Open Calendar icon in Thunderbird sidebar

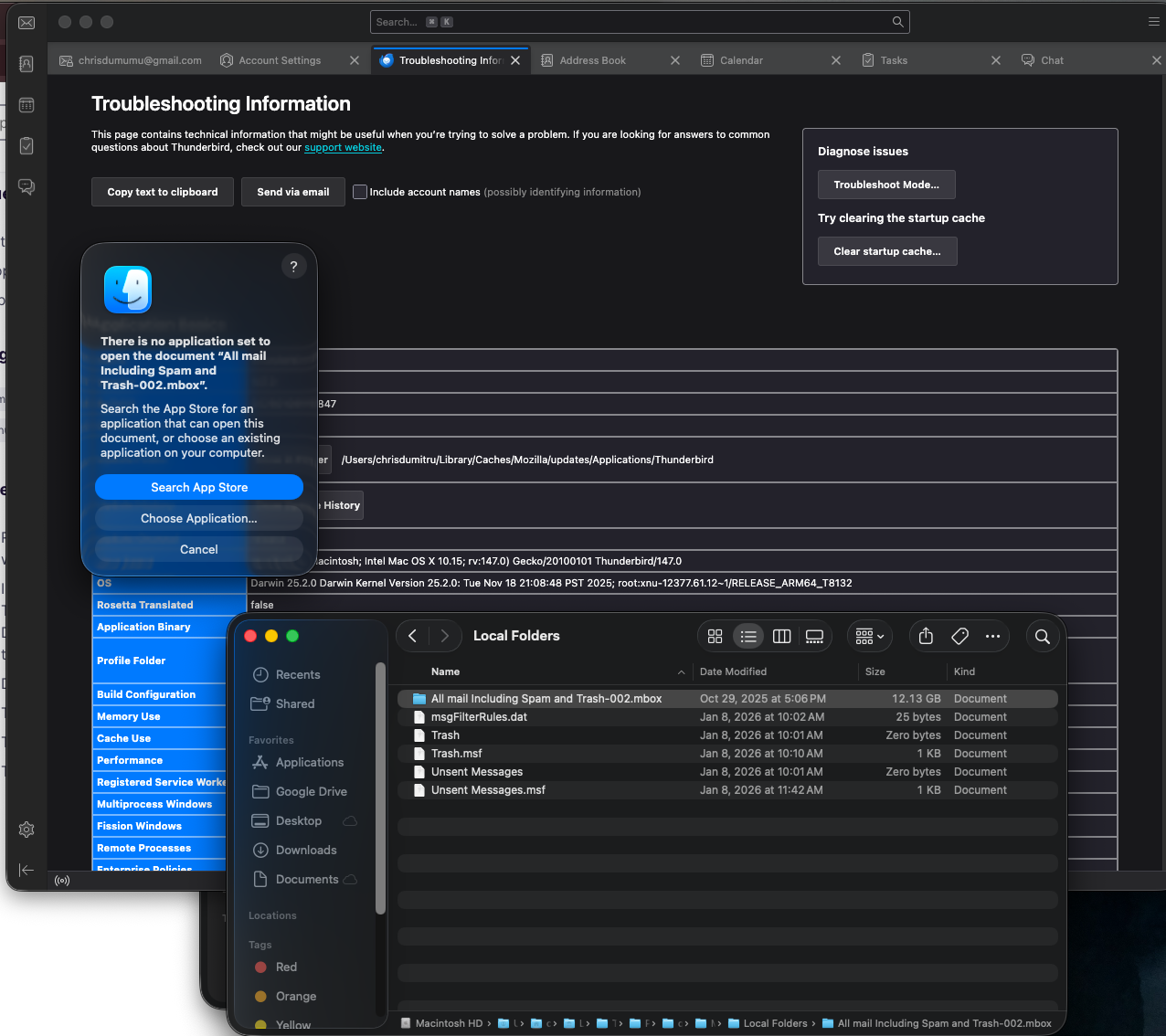coord(26,105)
